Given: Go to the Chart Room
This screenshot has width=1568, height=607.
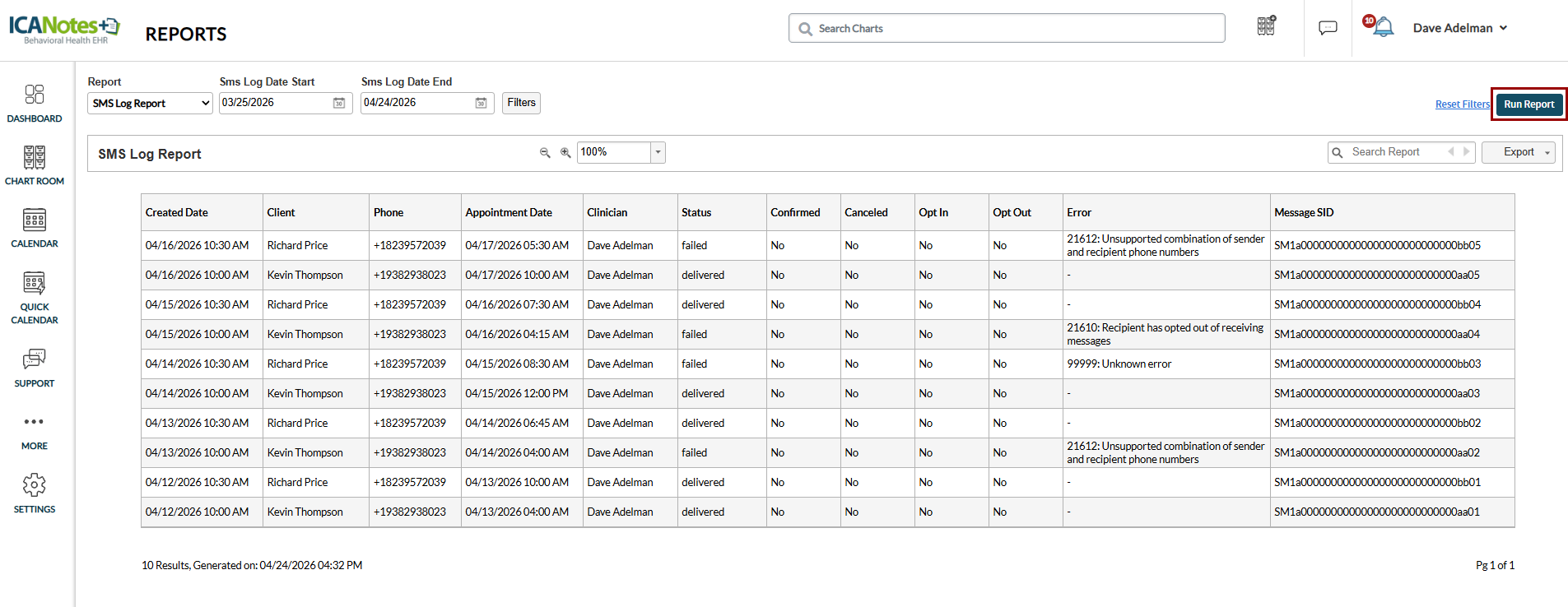Looking at the screenshot, I should [x=34, y=165].
